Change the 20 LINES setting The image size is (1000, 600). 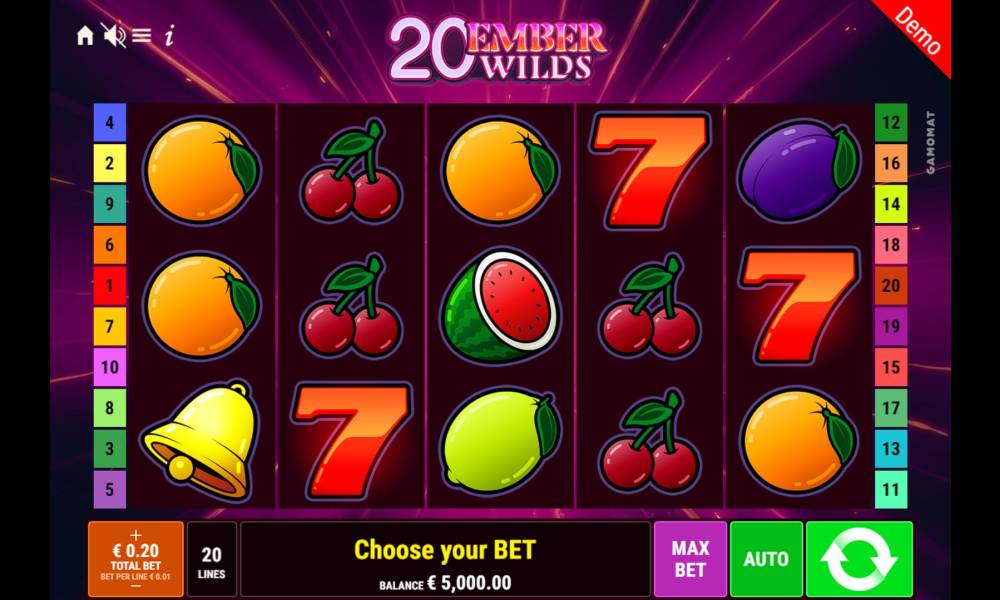coord(212,560)
